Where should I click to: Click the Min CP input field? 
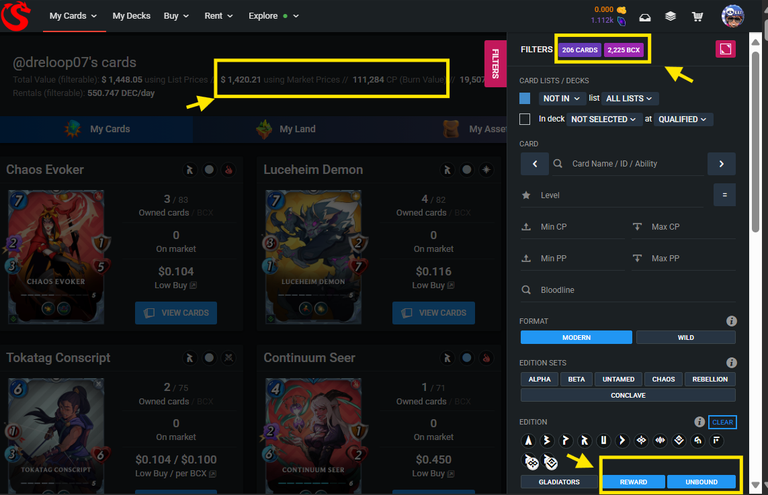click(573, 227)
